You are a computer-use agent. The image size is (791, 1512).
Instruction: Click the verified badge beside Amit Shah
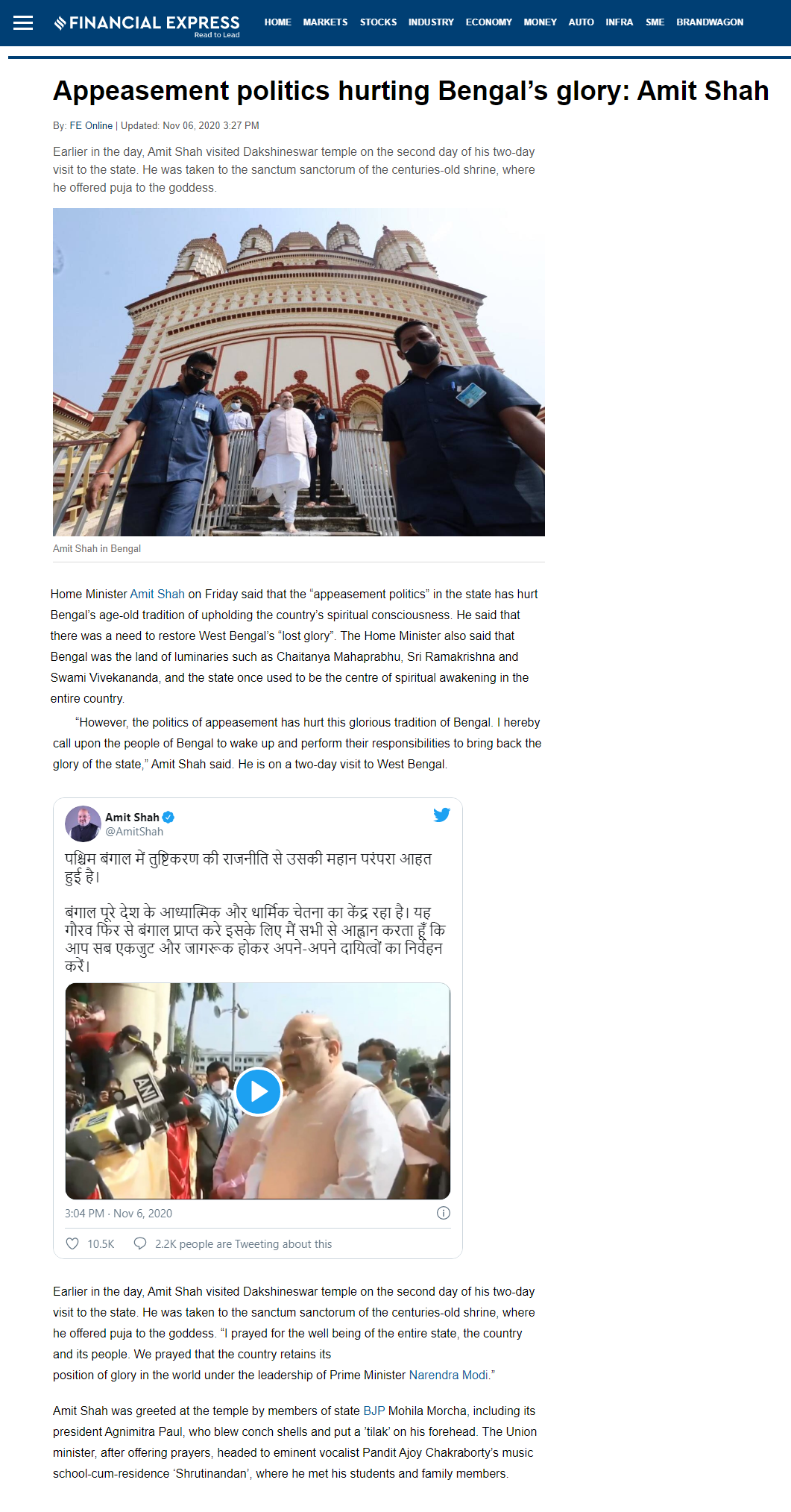click(x=168, y=818)
